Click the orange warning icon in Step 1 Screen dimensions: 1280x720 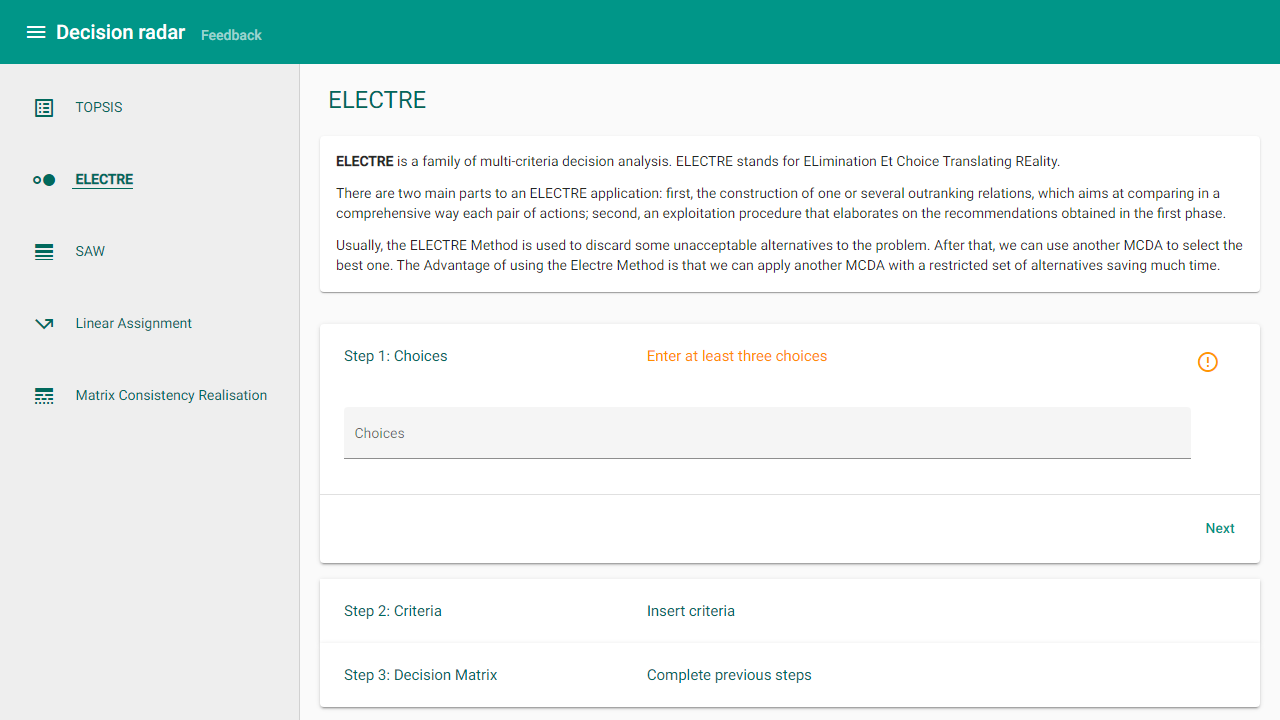(x=1207, y=362)
